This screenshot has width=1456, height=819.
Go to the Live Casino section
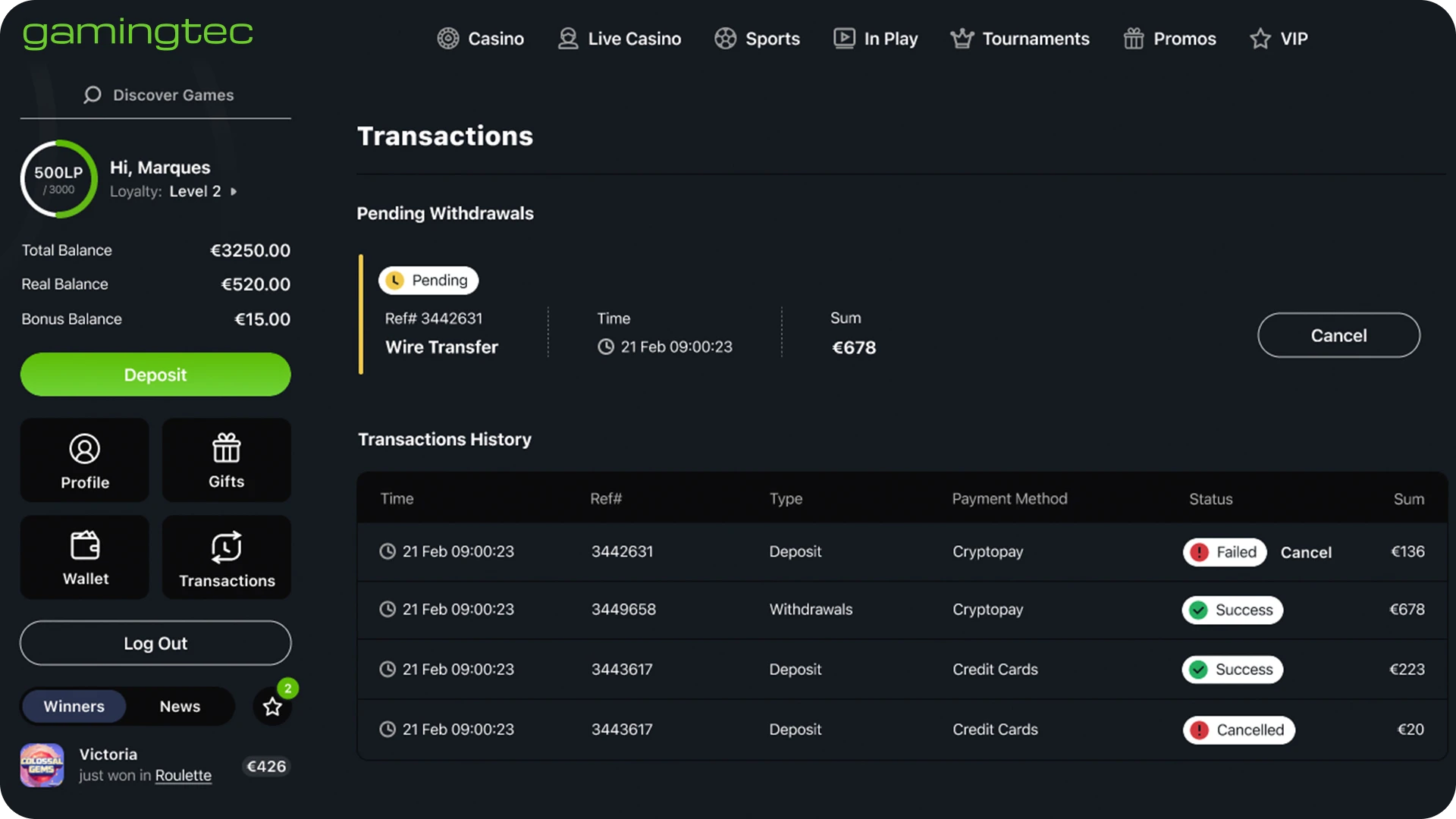pos(620,39)
